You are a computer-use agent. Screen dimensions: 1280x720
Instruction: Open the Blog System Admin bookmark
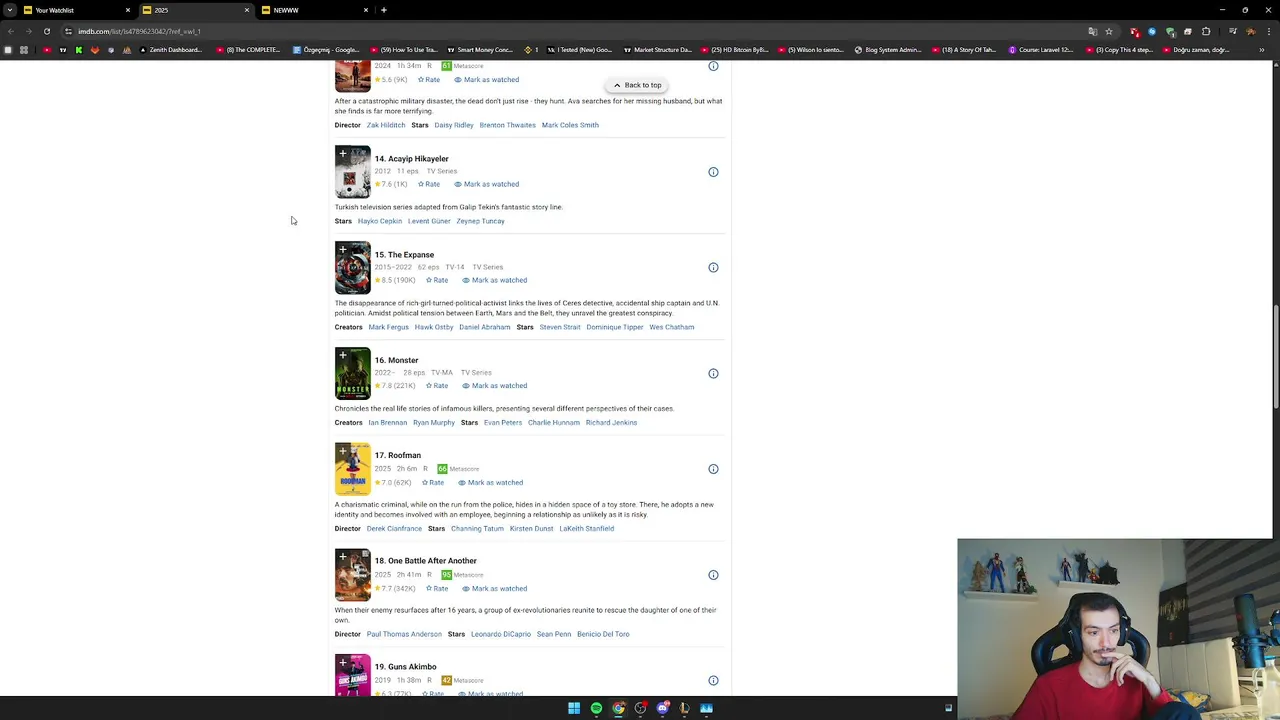(888, 50)
